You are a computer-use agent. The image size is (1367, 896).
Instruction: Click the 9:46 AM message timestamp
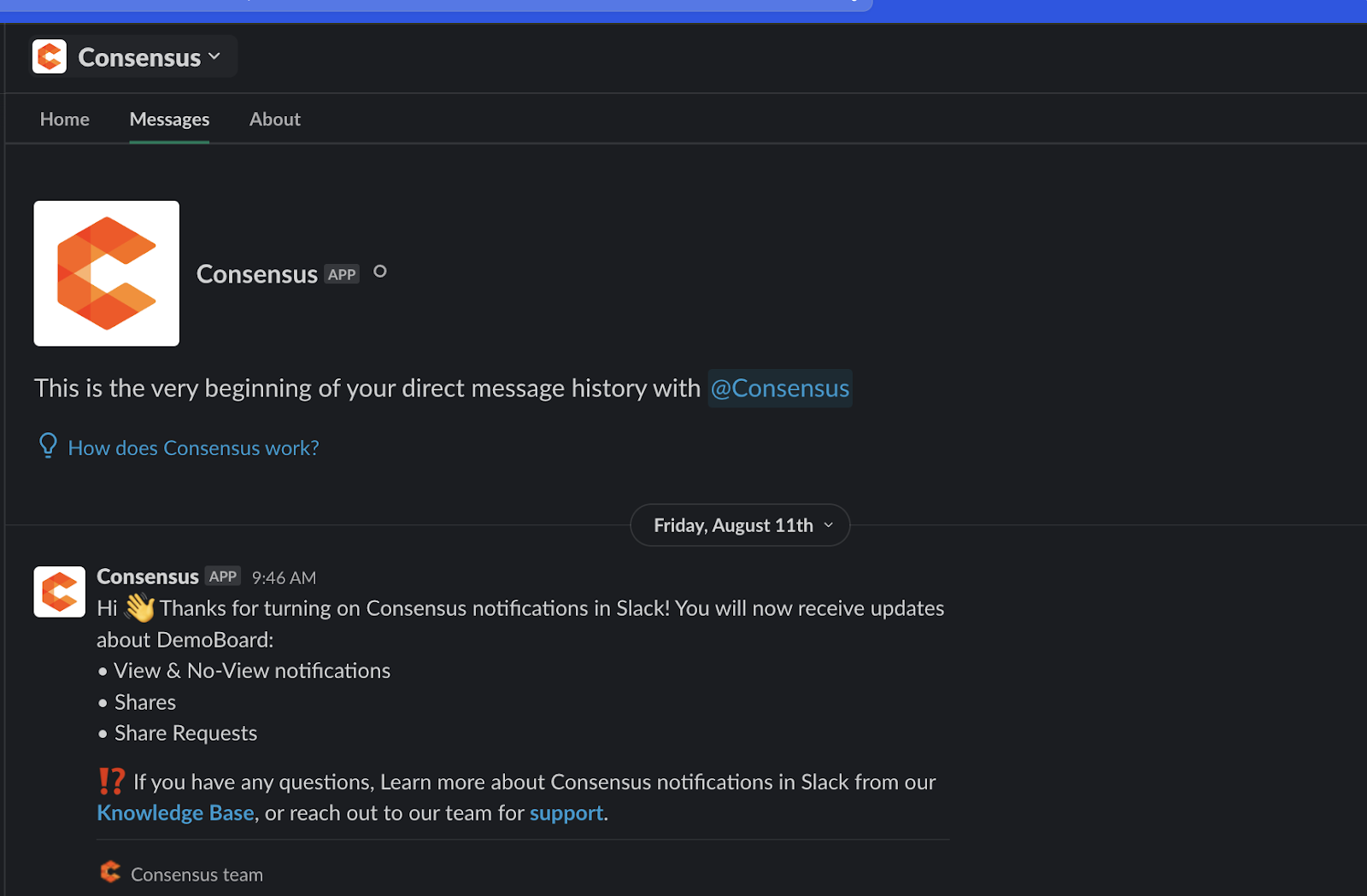pyautogui.click(x=284, y=578)
